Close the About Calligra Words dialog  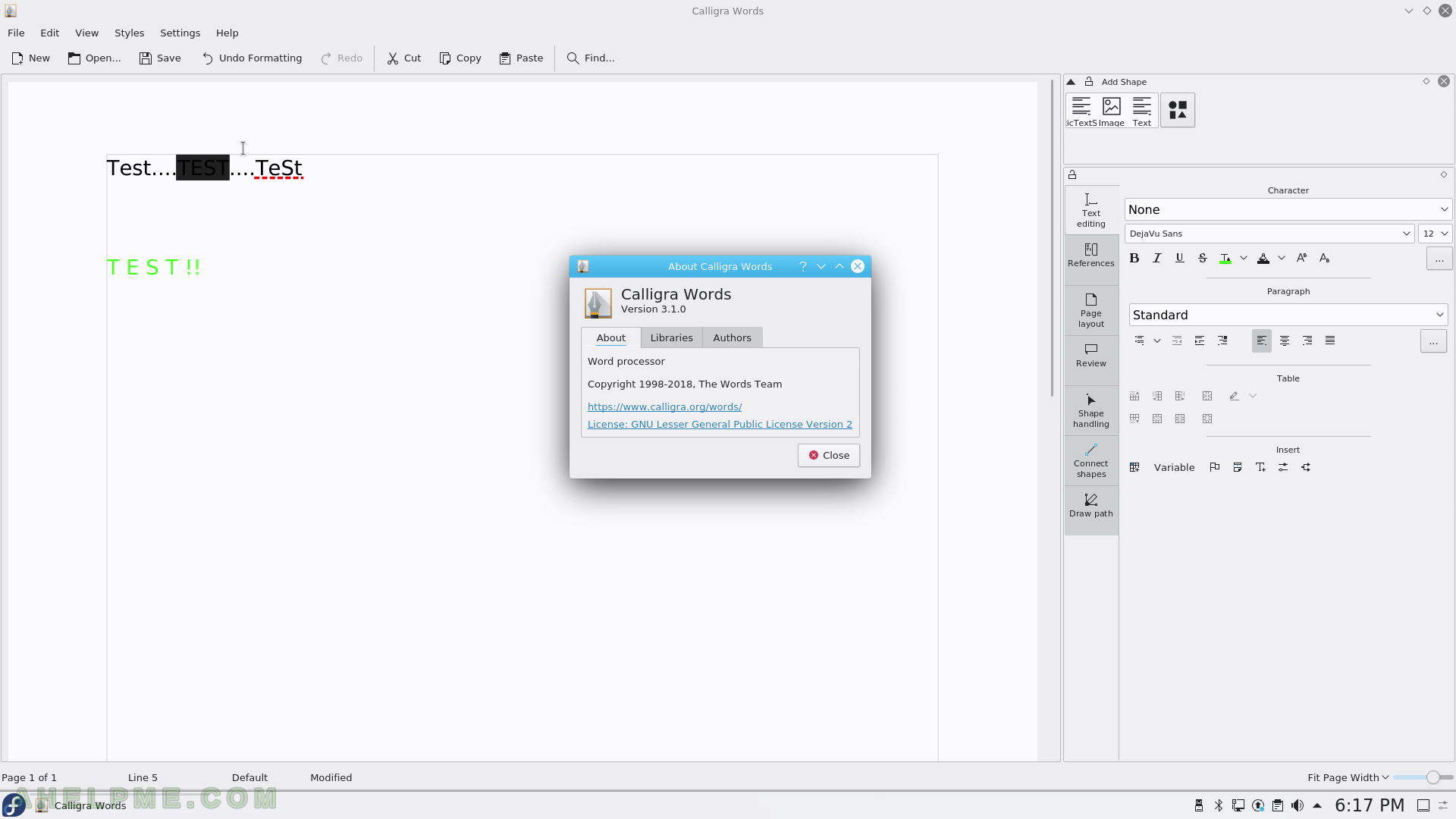[828, 455]
